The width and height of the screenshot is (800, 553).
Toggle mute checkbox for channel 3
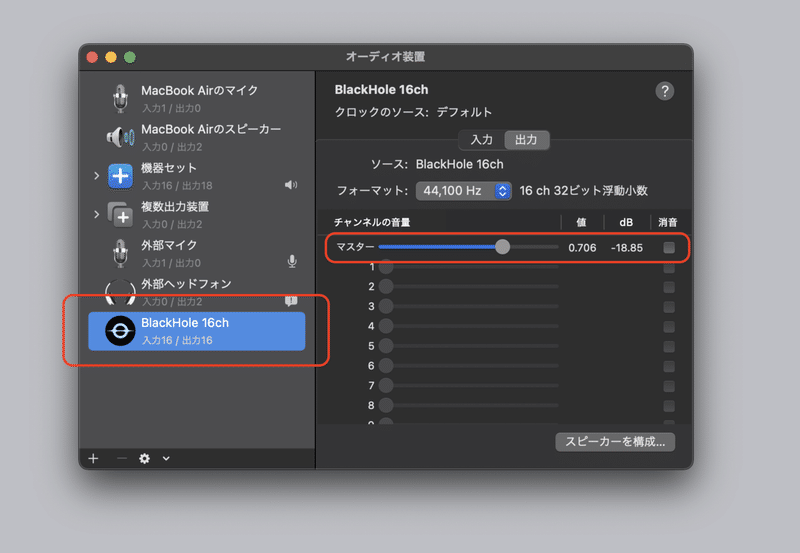[669, 307]
